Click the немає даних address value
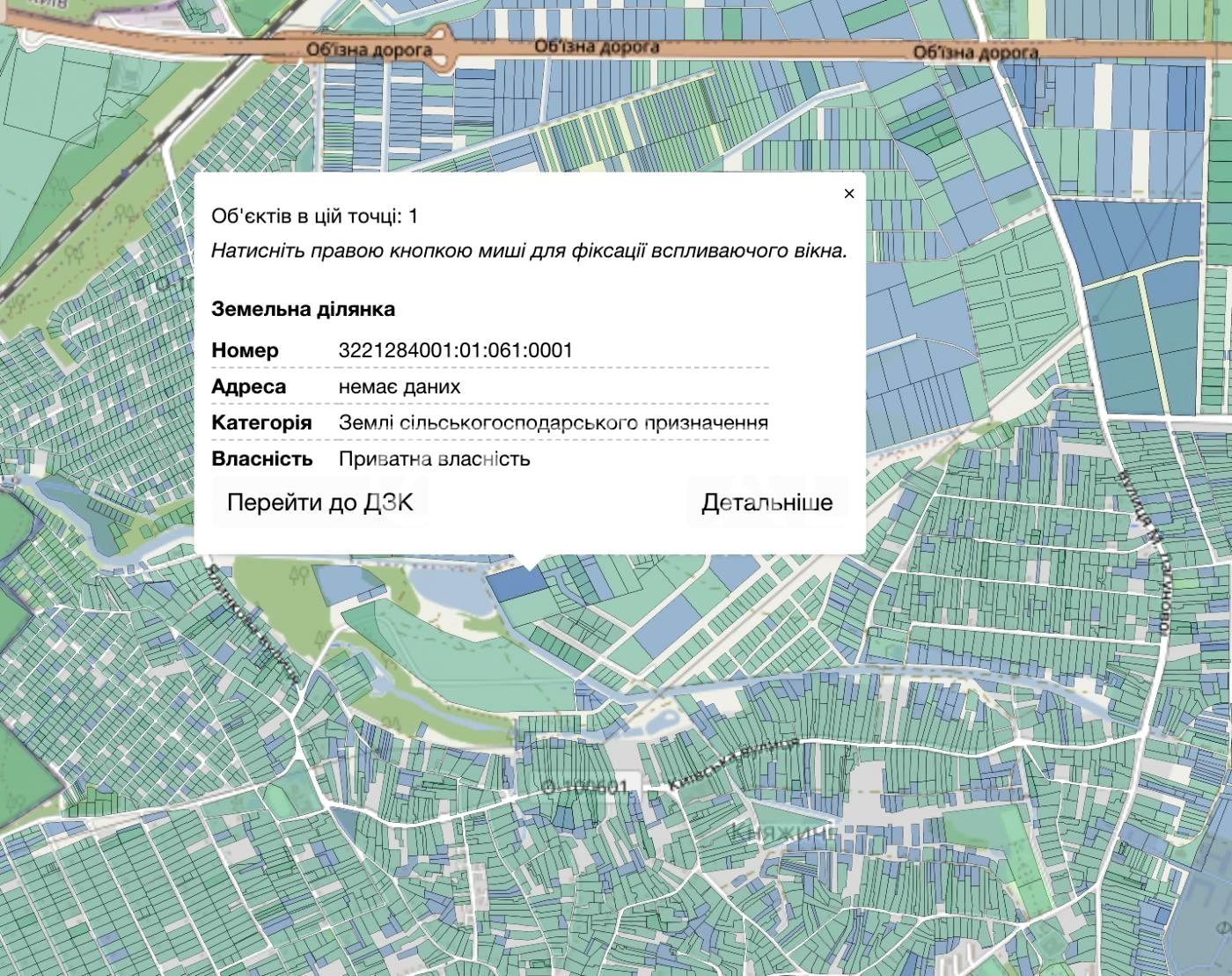 coord(400,386)
